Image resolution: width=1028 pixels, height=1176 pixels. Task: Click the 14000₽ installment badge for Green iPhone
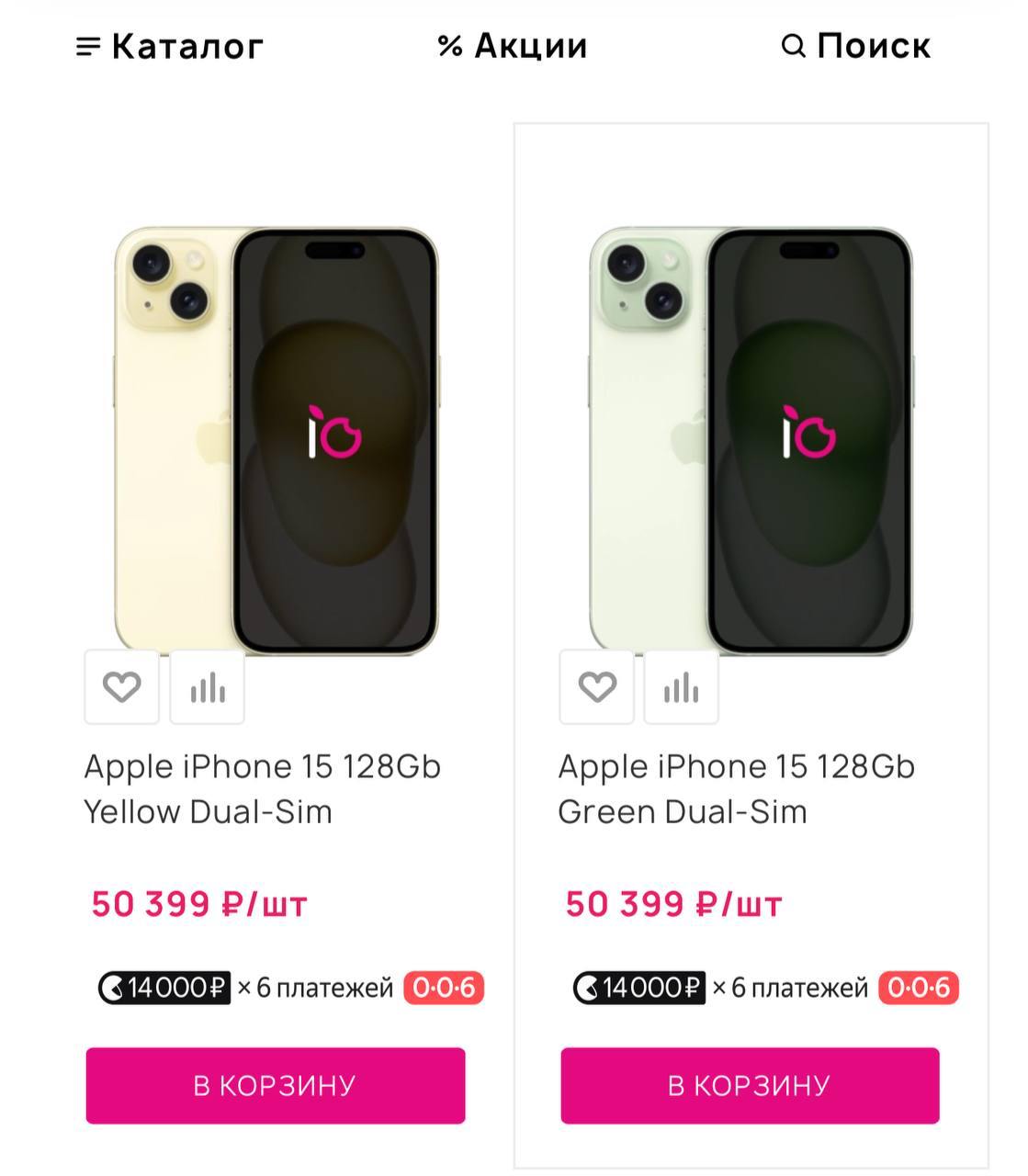tap(639, 988)
